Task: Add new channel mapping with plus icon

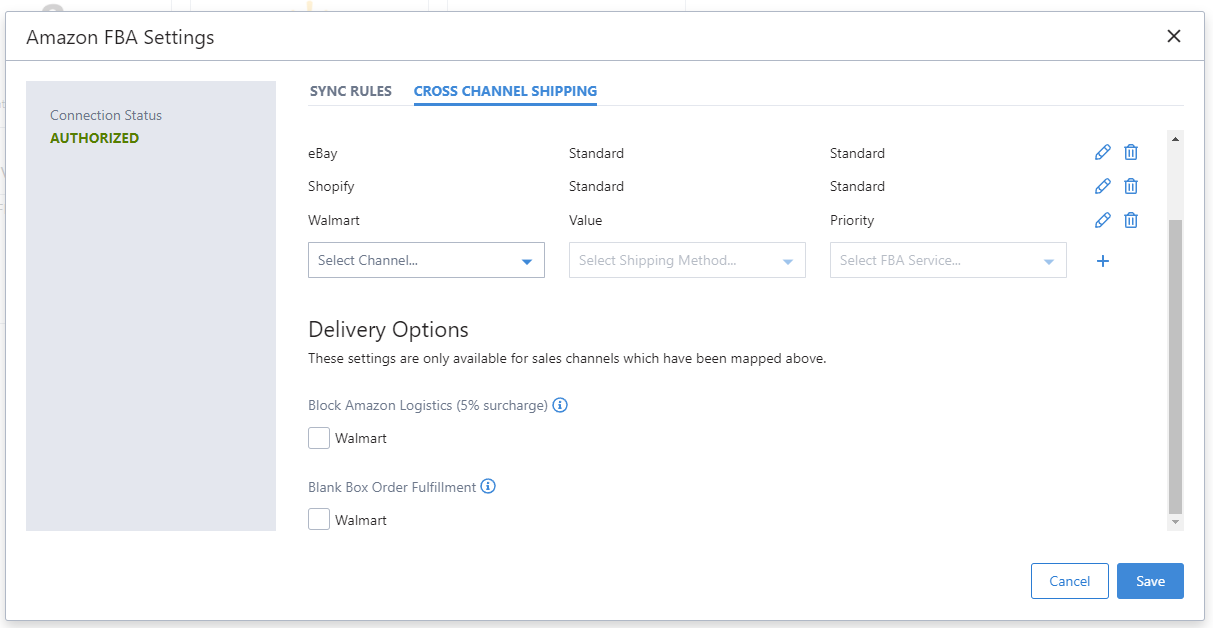Action: [1103, 261]
